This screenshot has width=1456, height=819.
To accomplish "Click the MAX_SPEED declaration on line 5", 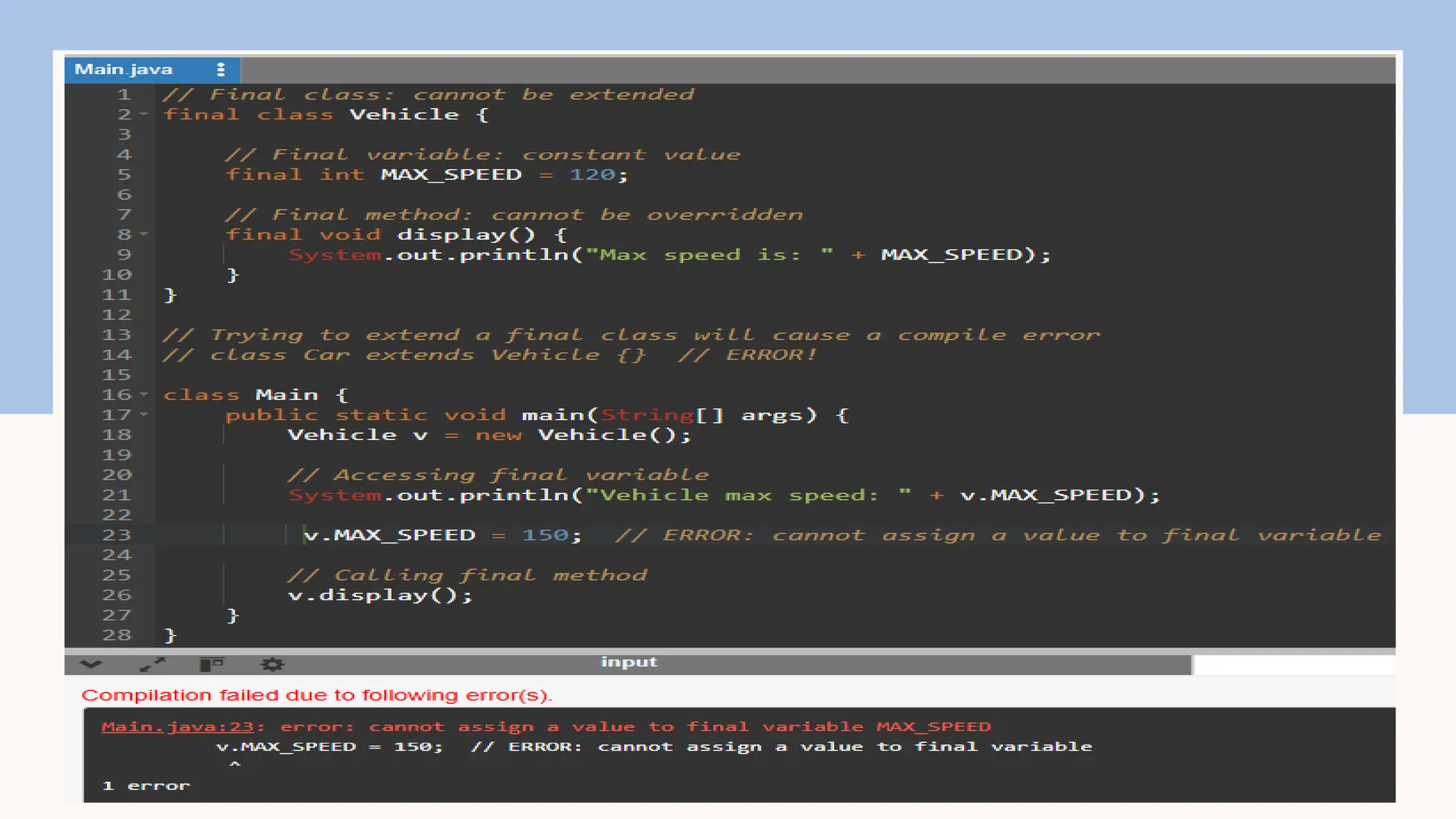I will pos(451,175).
